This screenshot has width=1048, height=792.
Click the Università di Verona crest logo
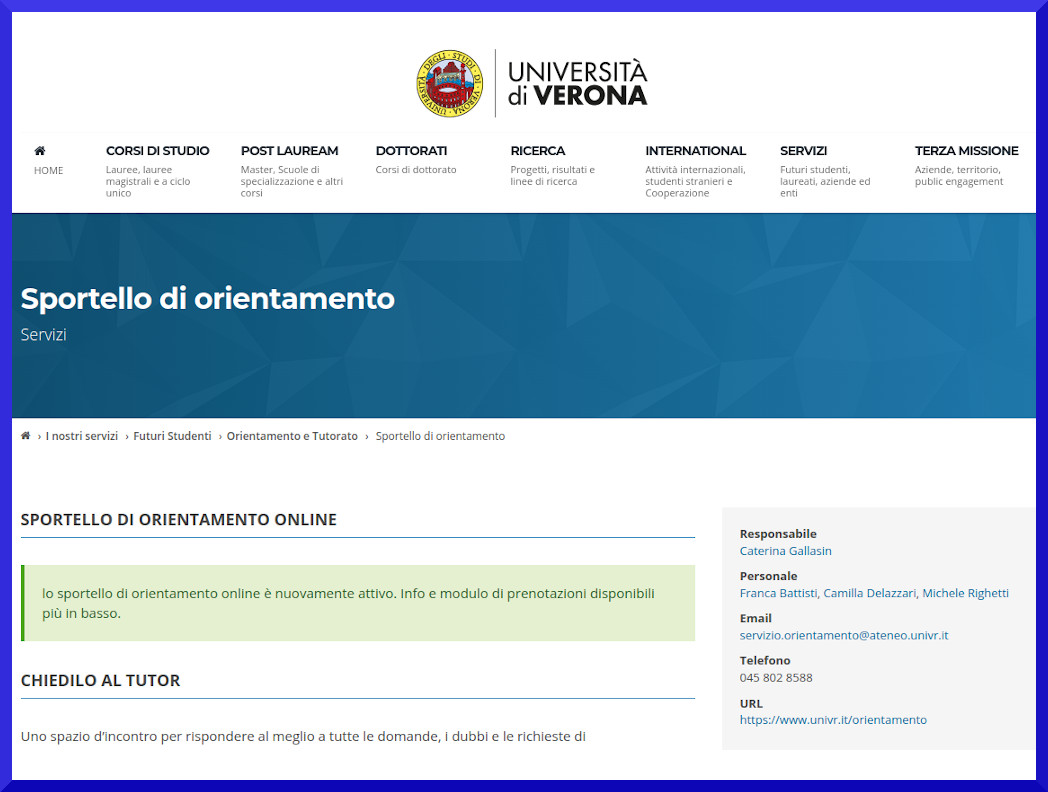449,84
